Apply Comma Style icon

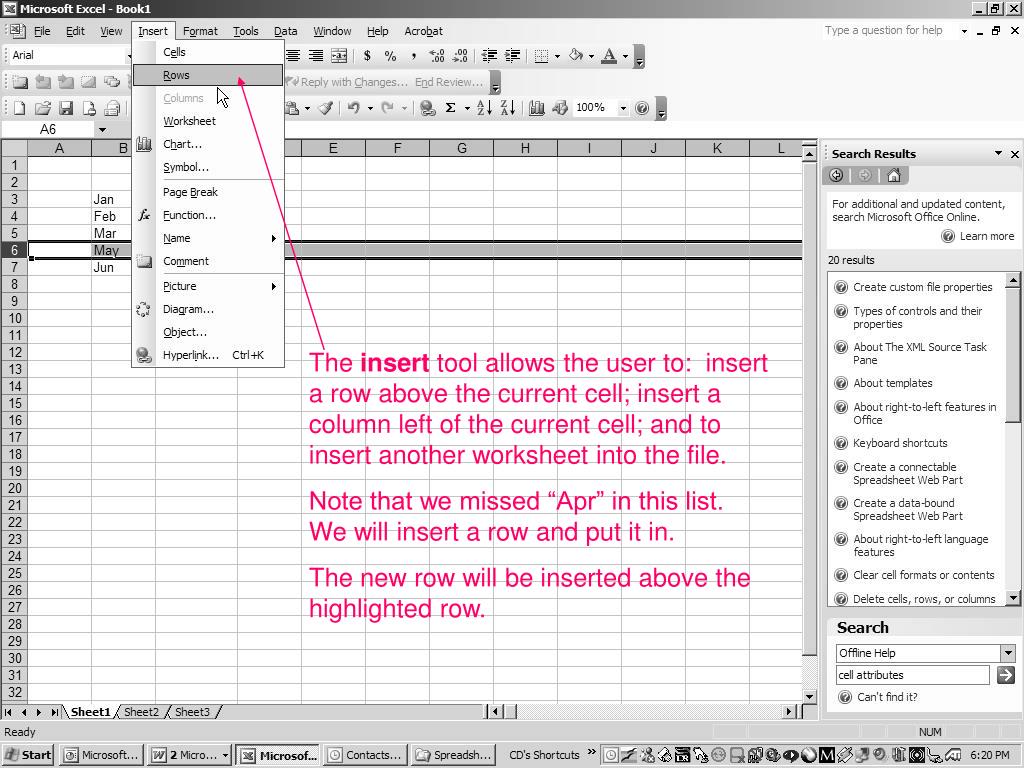click(x=413, y=56)
